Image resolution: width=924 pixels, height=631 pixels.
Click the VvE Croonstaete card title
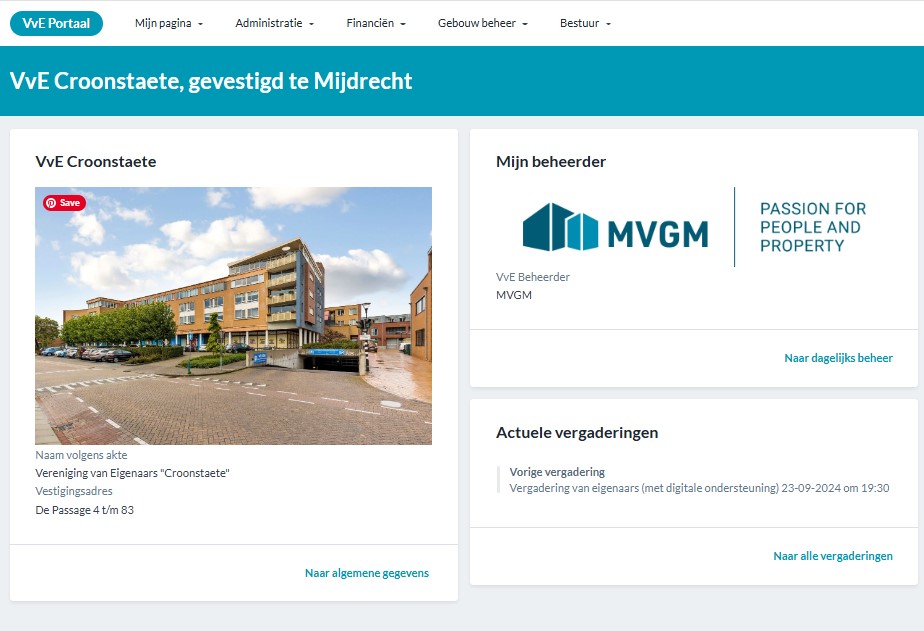tap(96, 161)
